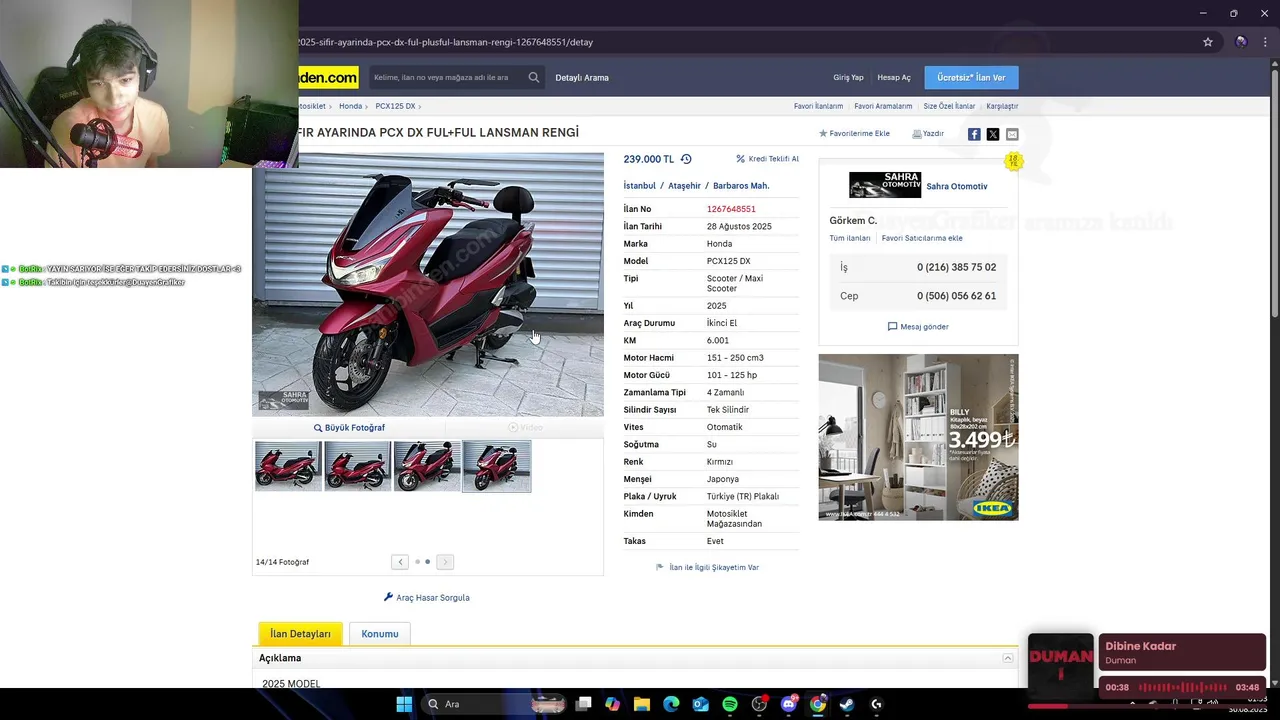
Task: Open the Honda breadcrumb link
Action: coord(350,106)
